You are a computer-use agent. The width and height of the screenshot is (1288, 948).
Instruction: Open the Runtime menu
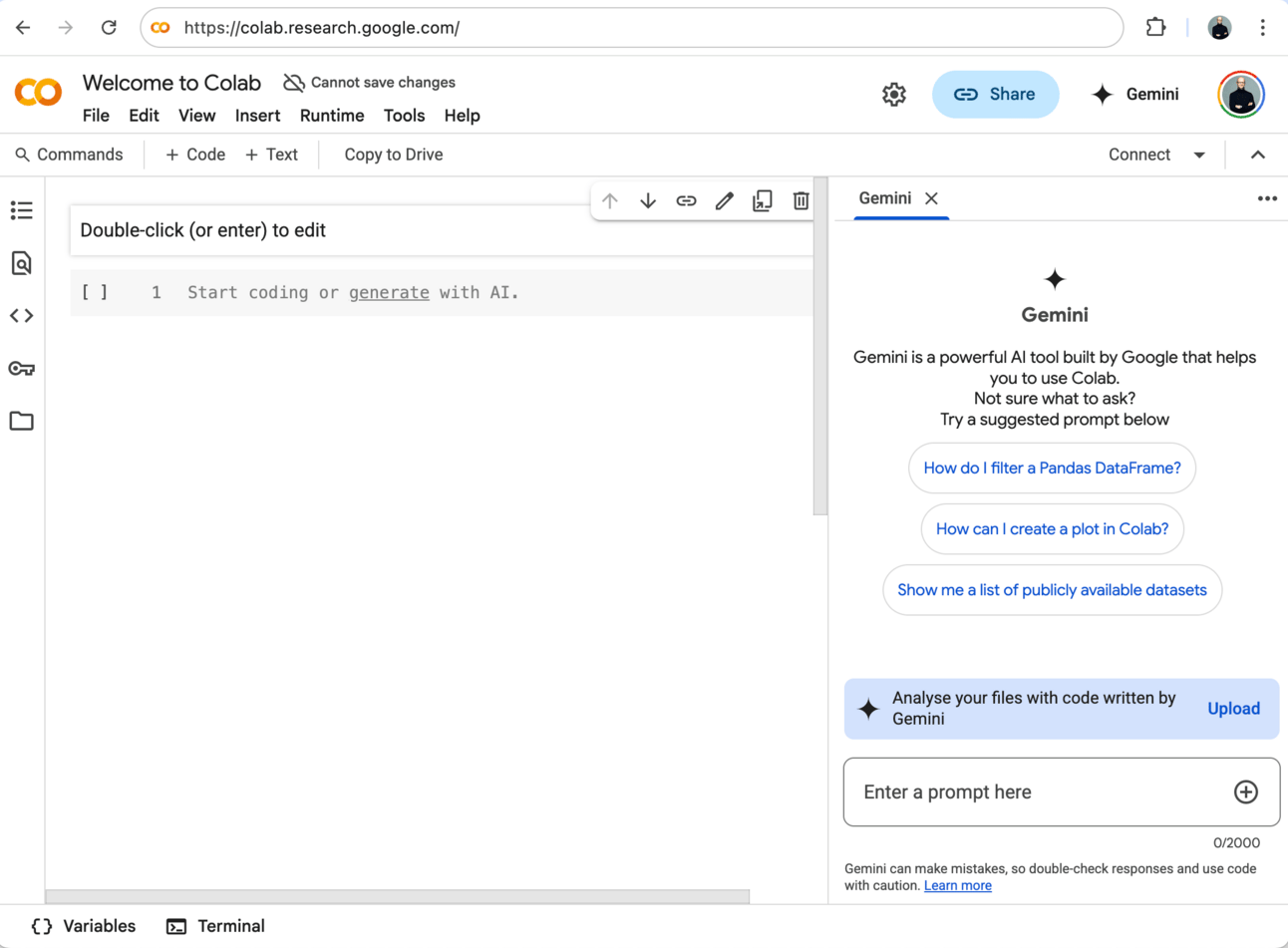332,116
